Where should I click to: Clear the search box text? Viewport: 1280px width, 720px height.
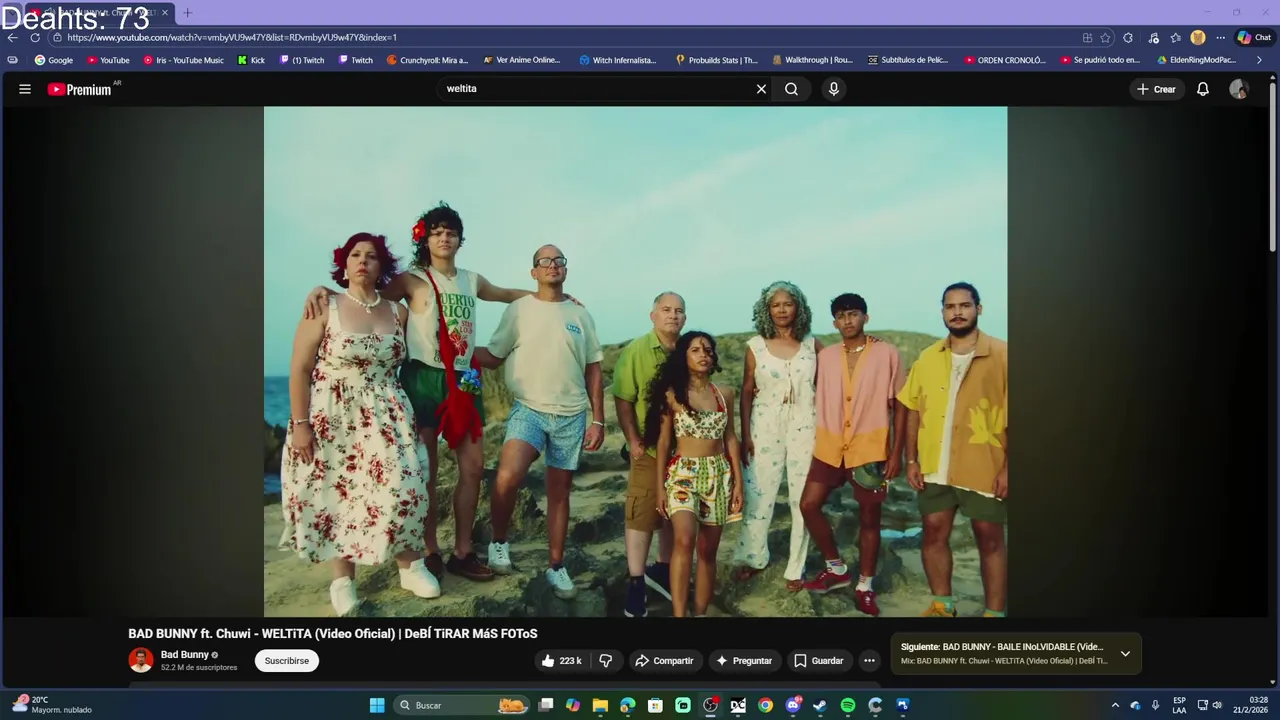761,89
